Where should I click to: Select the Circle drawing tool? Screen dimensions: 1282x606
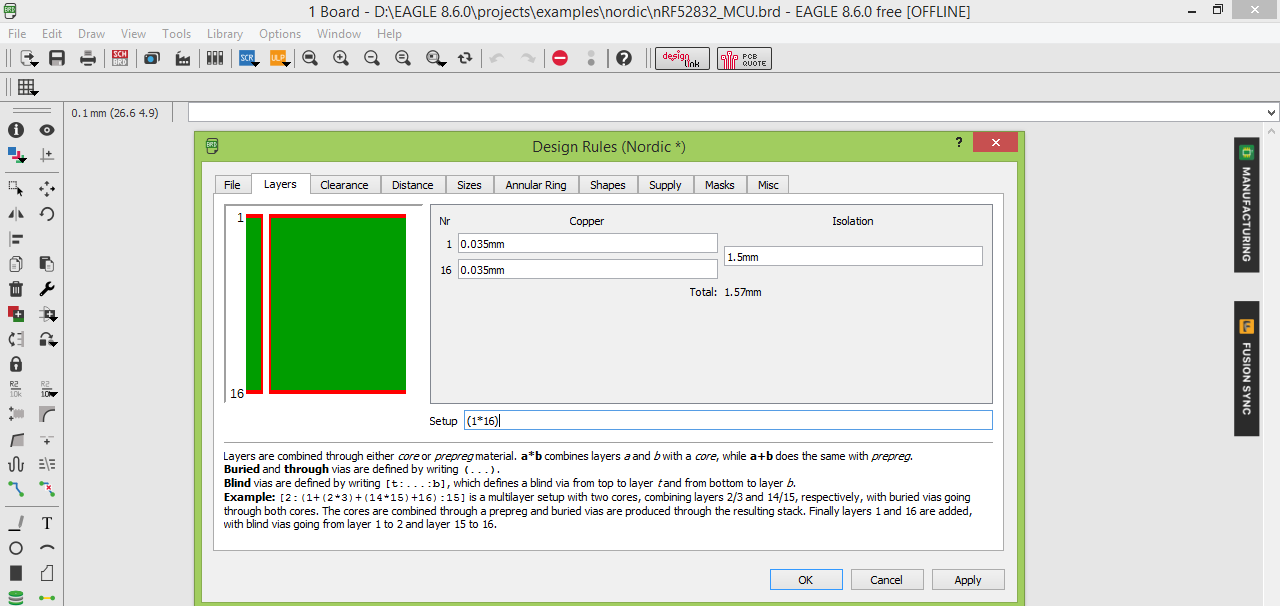click(x=16, y=548)
